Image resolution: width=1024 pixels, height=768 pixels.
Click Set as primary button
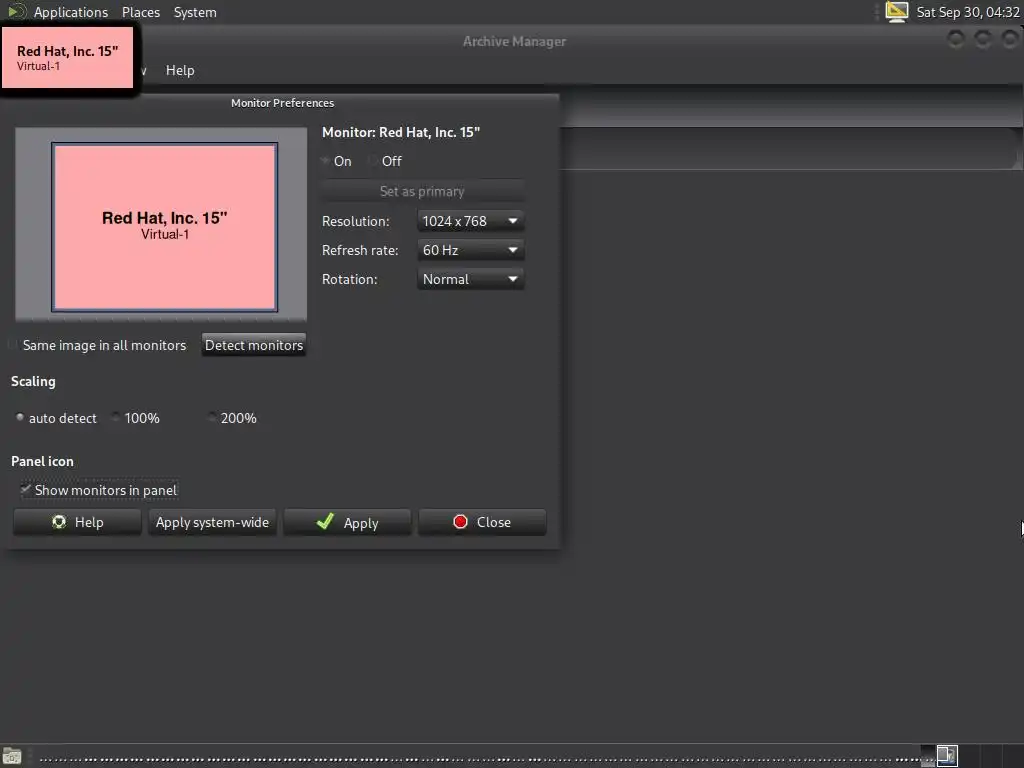422,191
